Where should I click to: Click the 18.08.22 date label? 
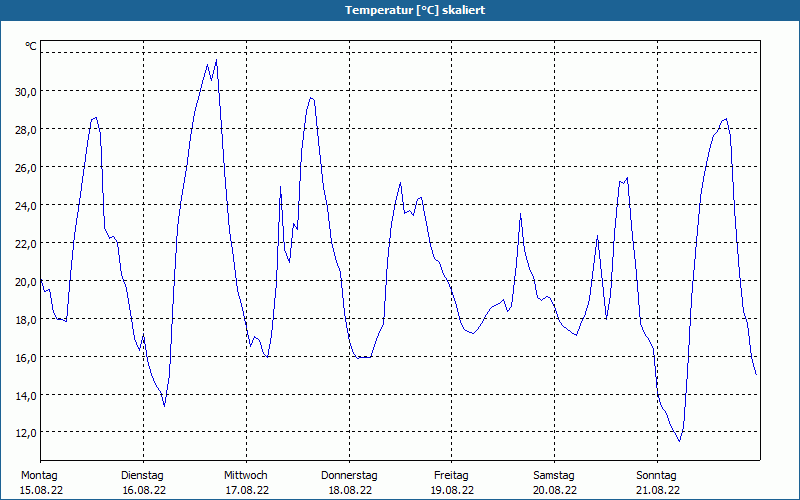click(351, 490)
